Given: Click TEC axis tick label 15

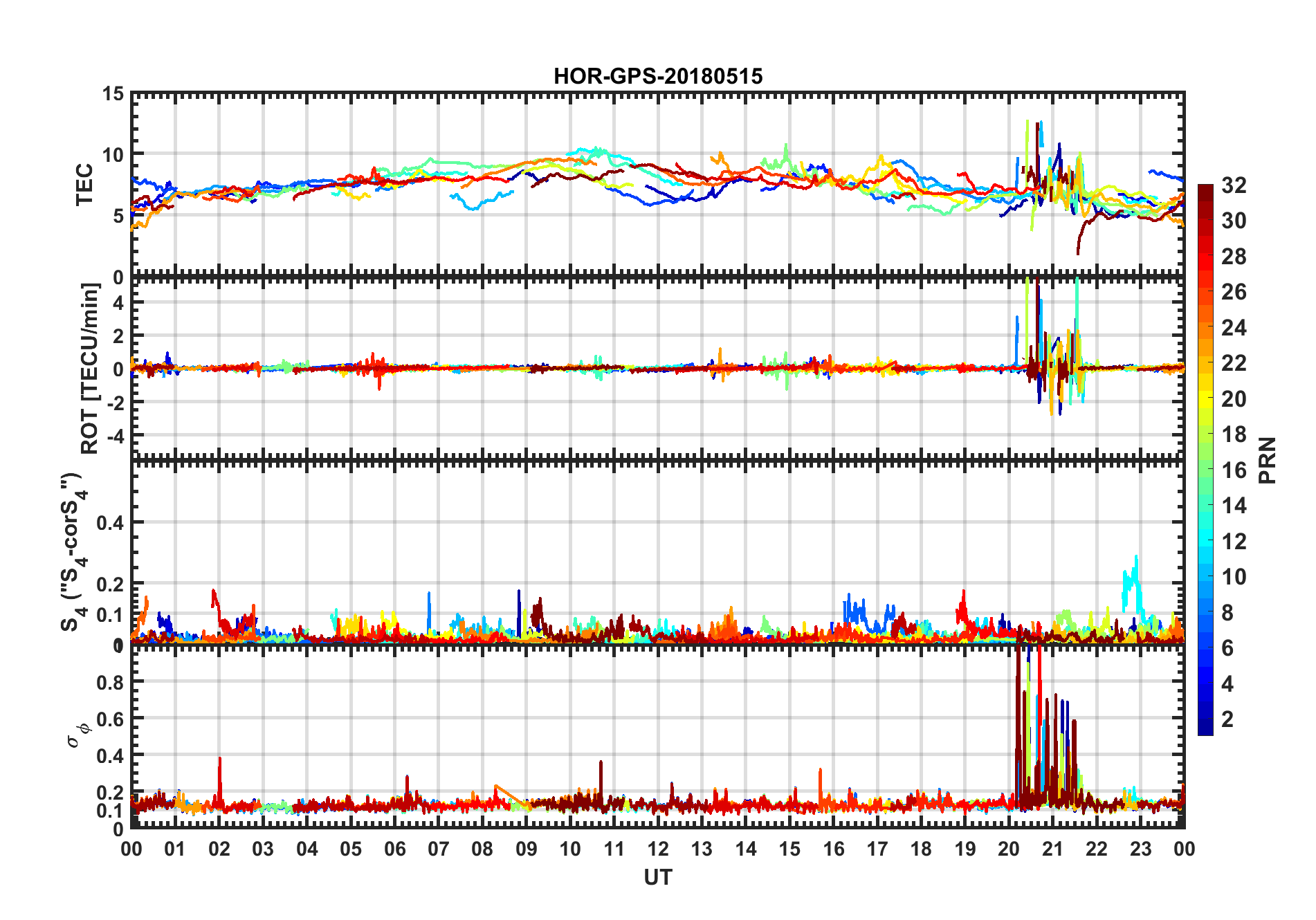Looking at the screenshot, I should tap(113, 94).
